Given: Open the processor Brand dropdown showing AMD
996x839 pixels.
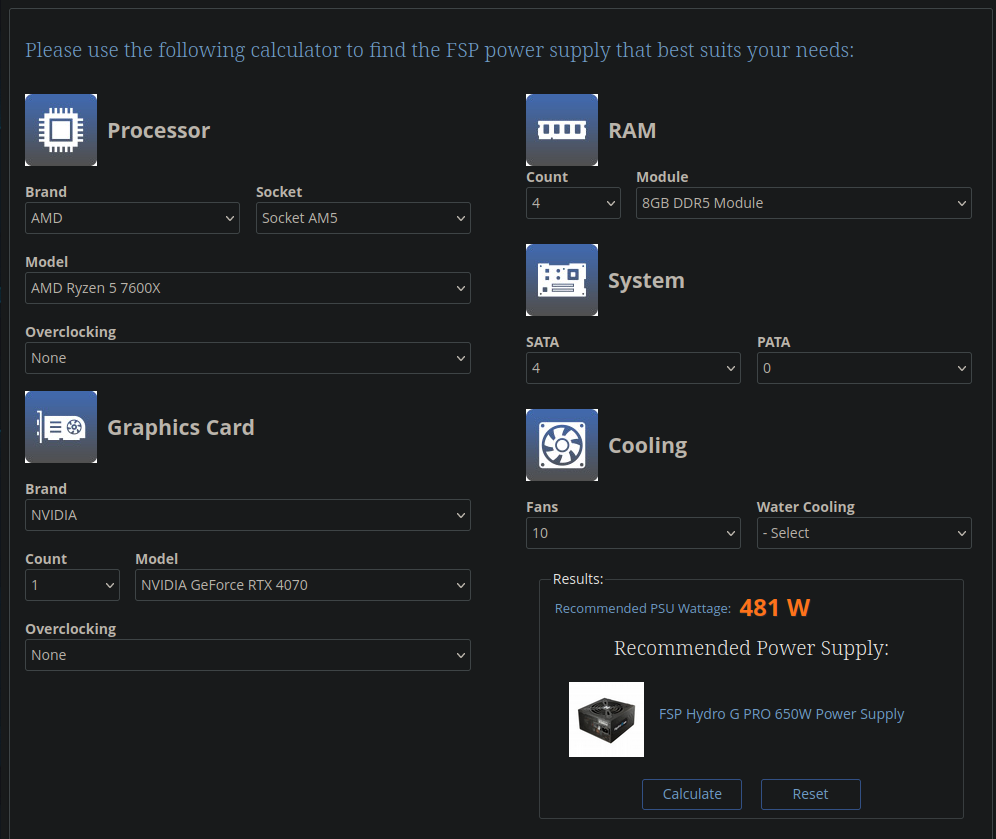Looking at the screenshot, I should (132, 218).
